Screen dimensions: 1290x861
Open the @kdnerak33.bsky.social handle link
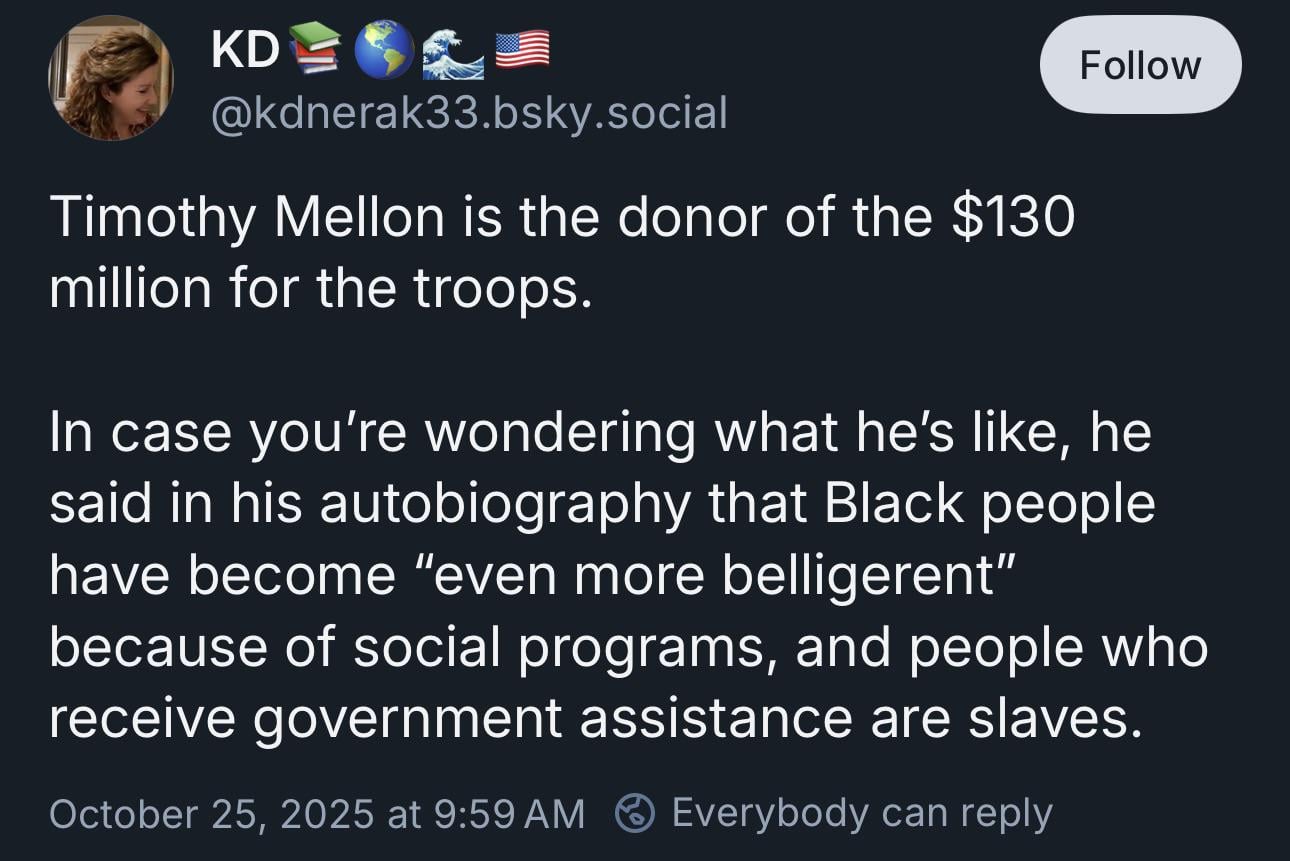468,113
